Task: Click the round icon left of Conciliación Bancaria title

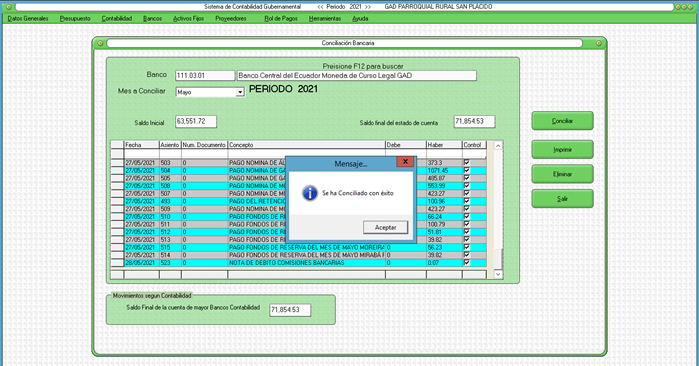Action: (100, 43)
